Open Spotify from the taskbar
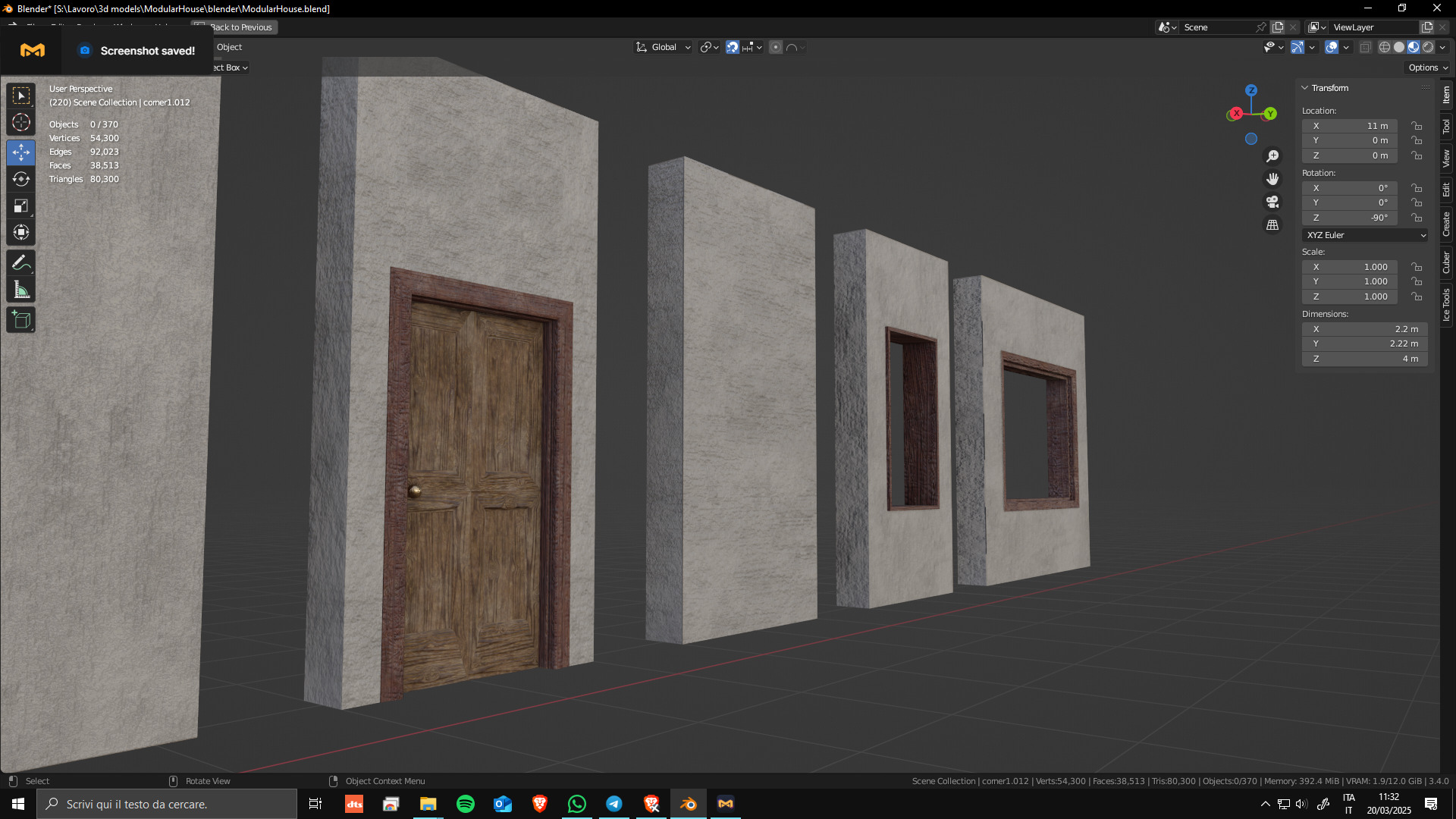This screenshot has height=819, width=1456. 466,804
